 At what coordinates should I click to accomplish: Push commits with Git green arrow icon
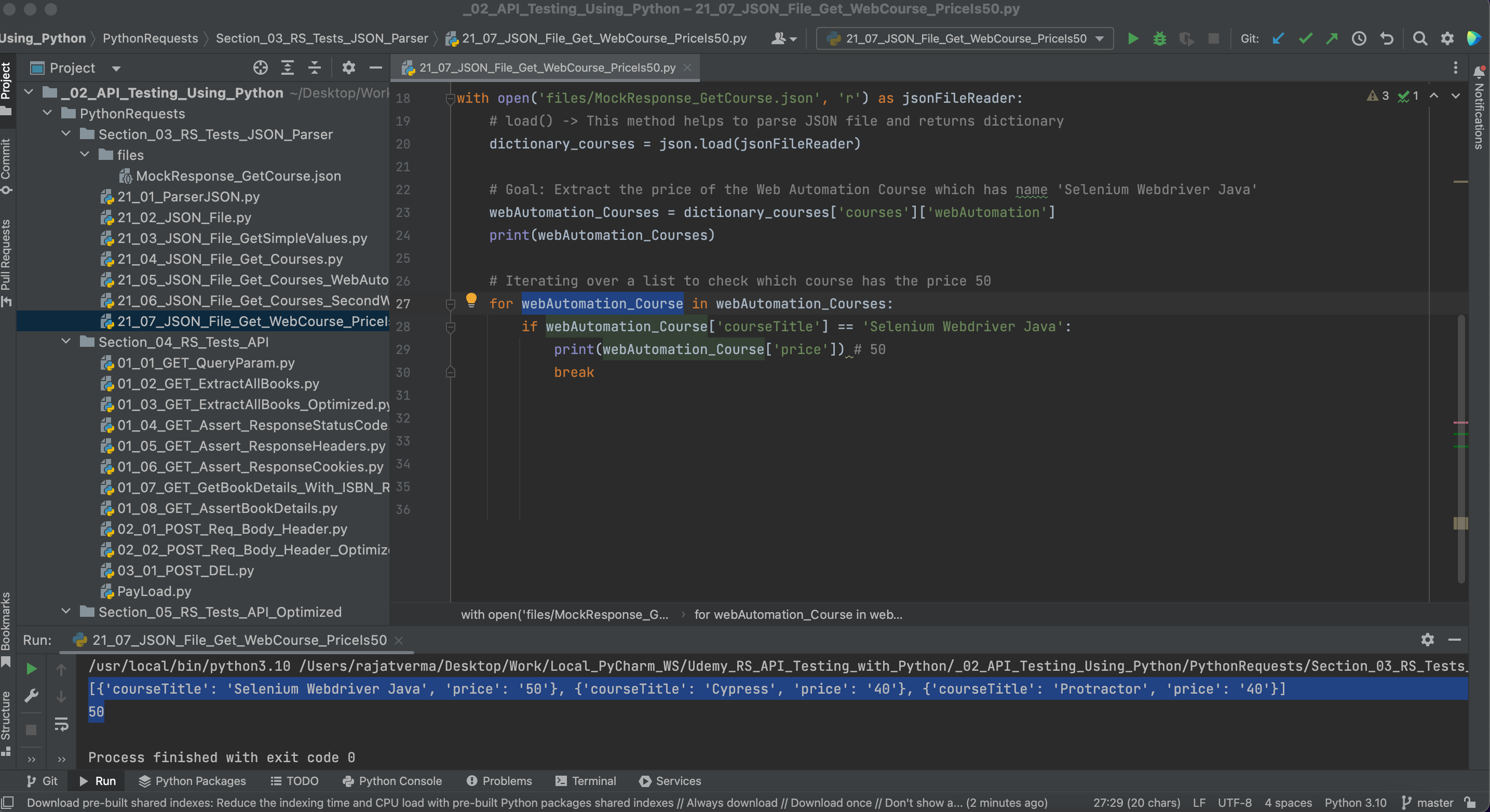tap(1332, 39)
